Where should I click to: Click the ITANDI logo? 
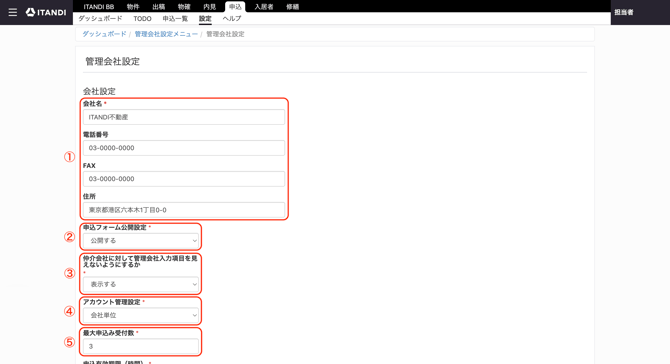click(x=46, y=12)
